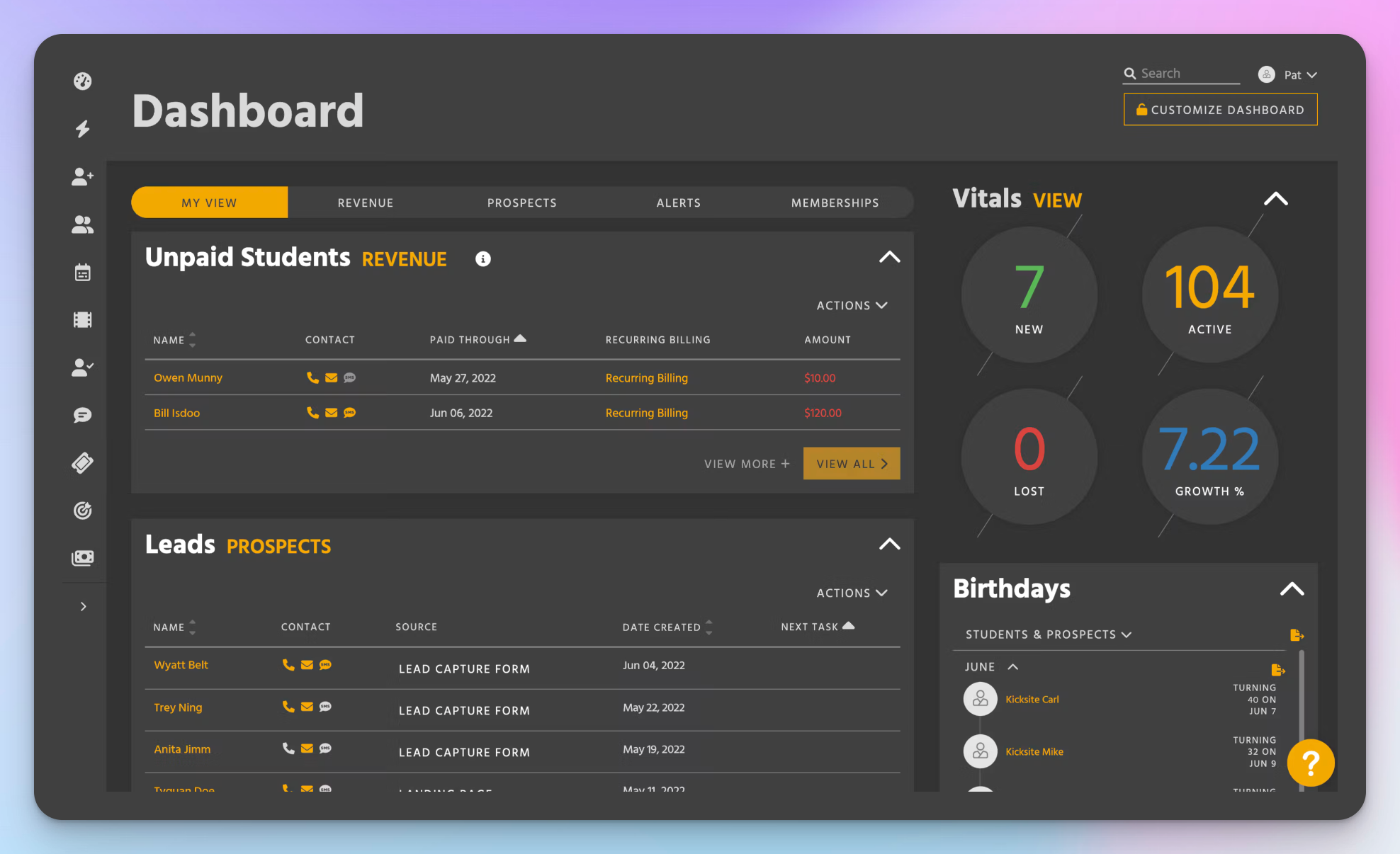Sort unpaid students by Paid Through
This screenshot has width=1400, height=854.
(x=478, y=340)
